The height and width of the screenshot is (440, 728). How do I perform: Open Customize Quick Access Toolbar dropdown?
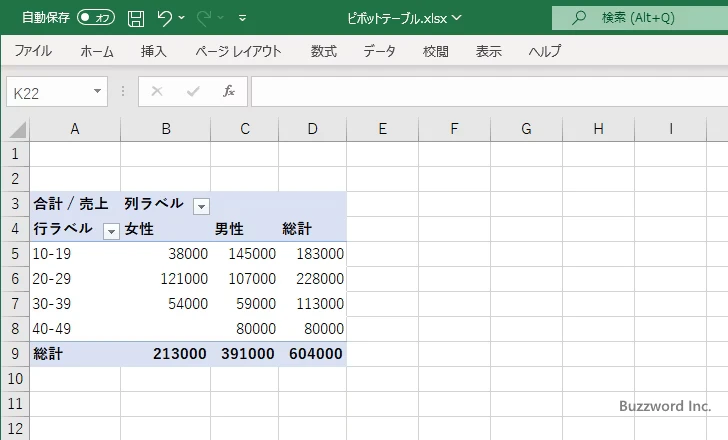point(242,18)
